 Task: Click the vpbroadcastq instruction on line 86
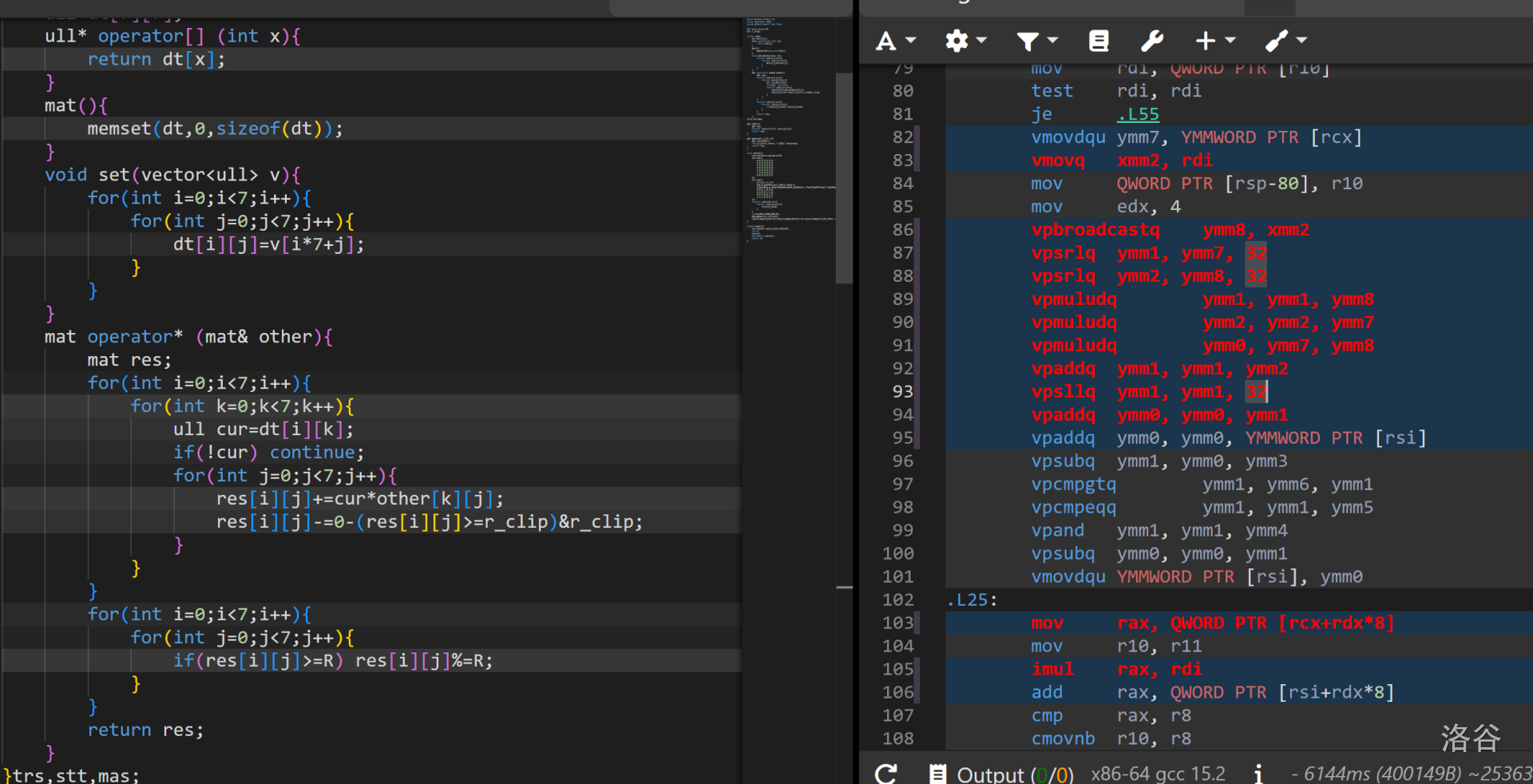1095,230
